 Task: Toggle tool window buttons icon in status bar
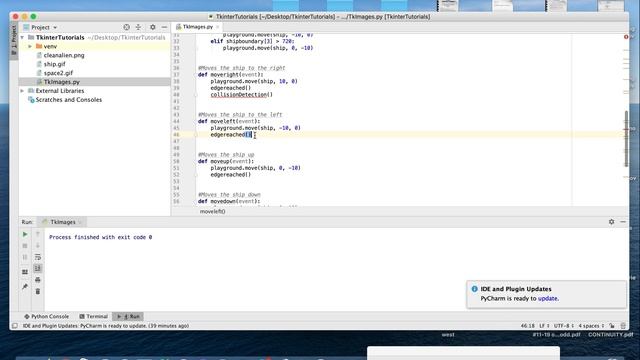click(x=15, y=326)
